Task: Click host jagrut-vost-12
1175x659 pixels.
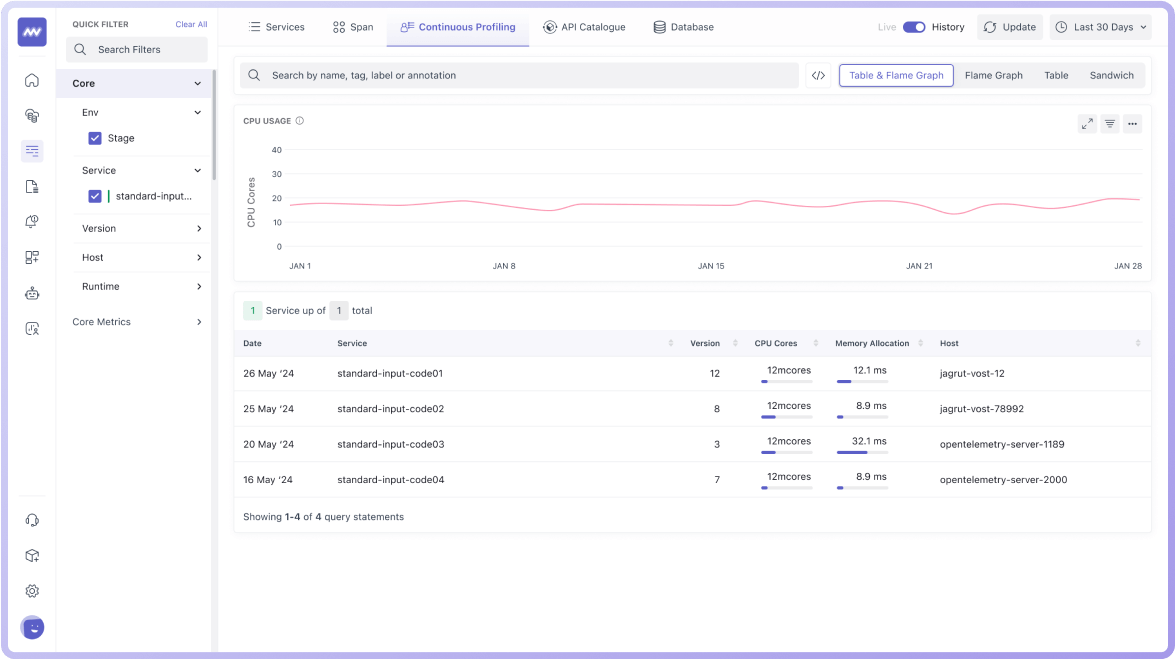Action: pyautogui.click(x=972, y=373)
